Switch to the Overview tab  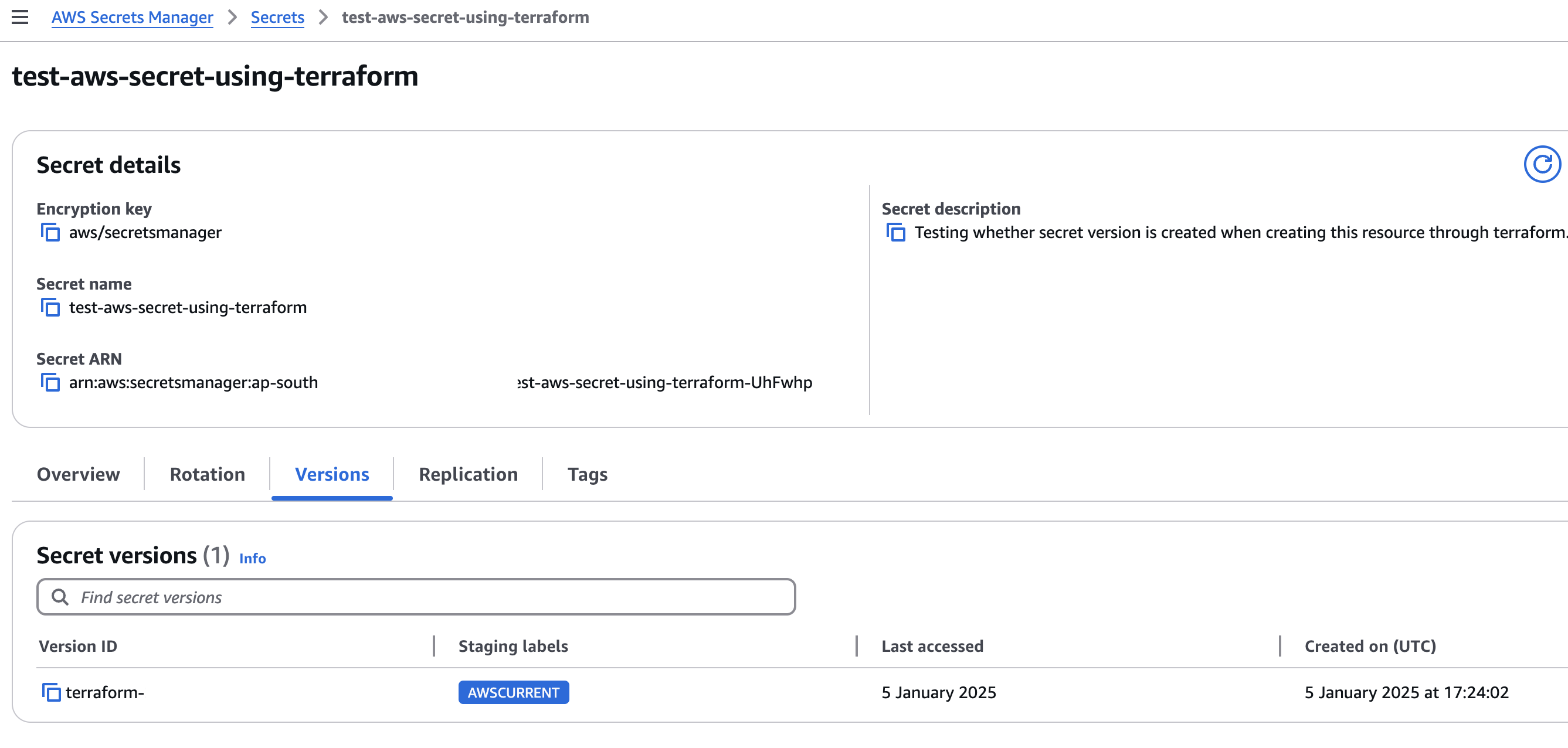pos(79,474)
